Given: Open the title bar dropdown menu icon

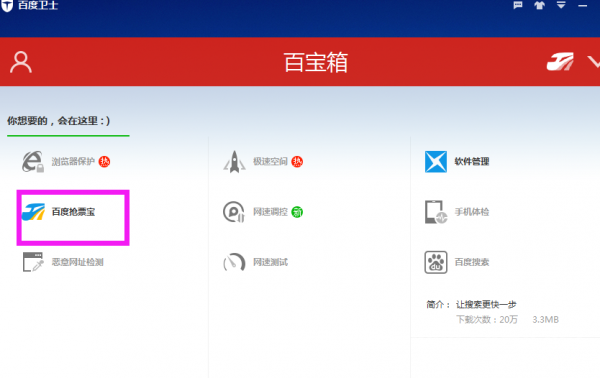Looking at the screenshot, I should pos(561,5).
